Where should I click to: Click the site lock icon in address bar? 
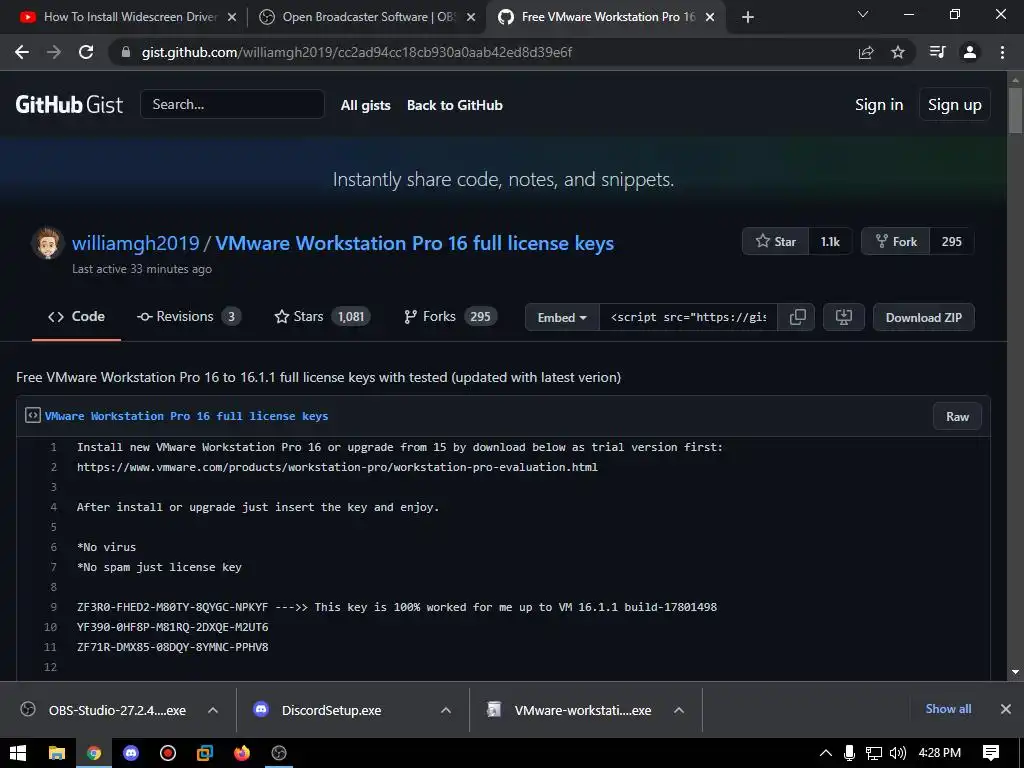126,52
